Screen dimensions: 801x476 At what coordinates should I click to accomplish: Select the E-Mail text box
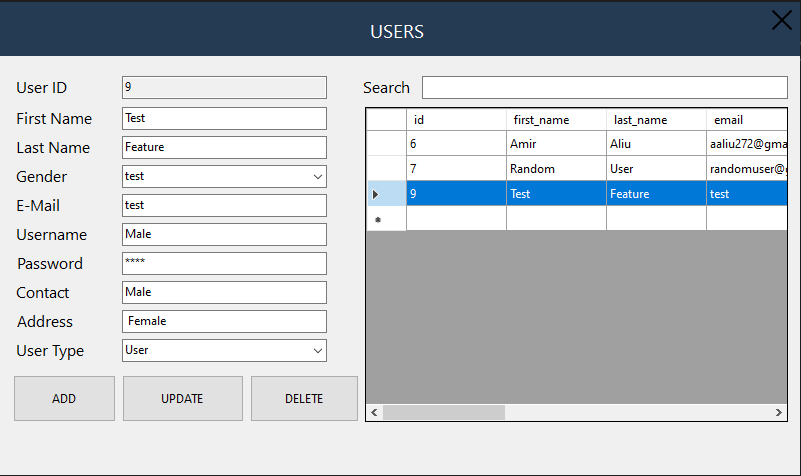click(224, 205)
